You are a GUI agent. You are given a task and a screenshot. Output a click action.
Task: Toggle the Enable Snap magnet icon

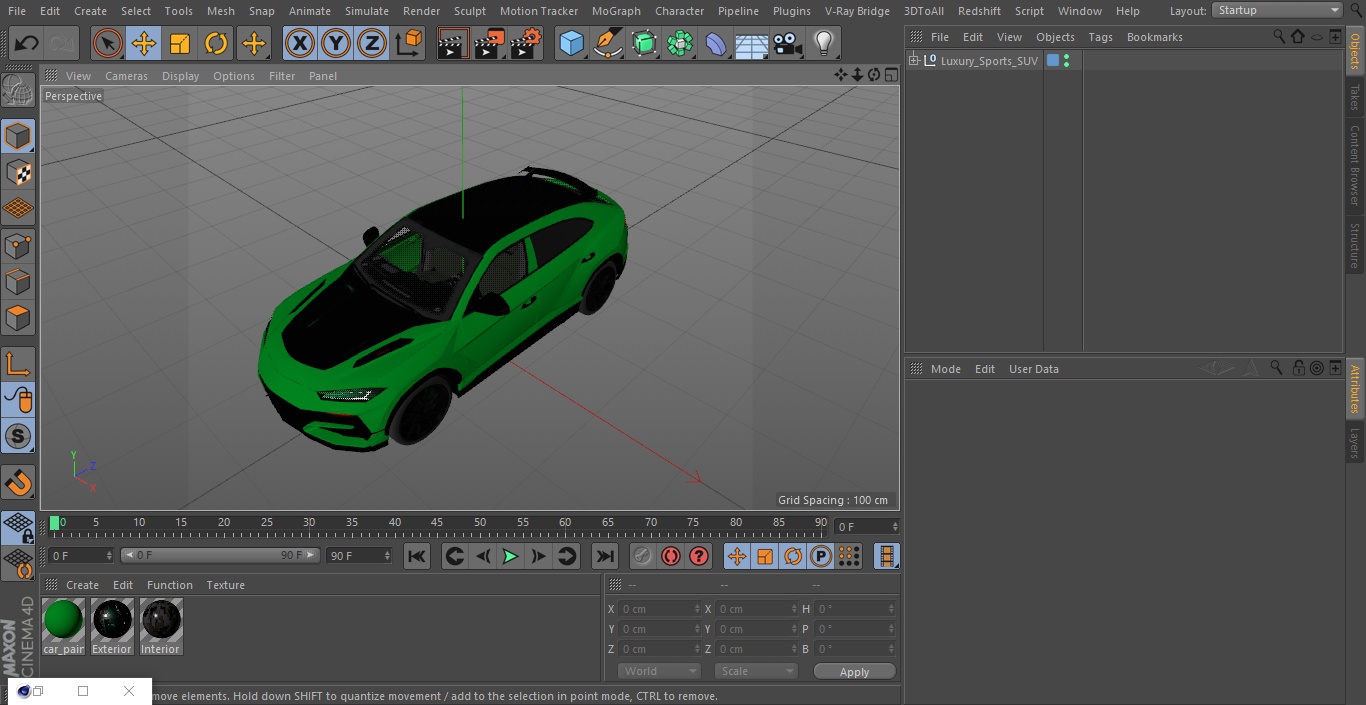(x=18, y=482)
